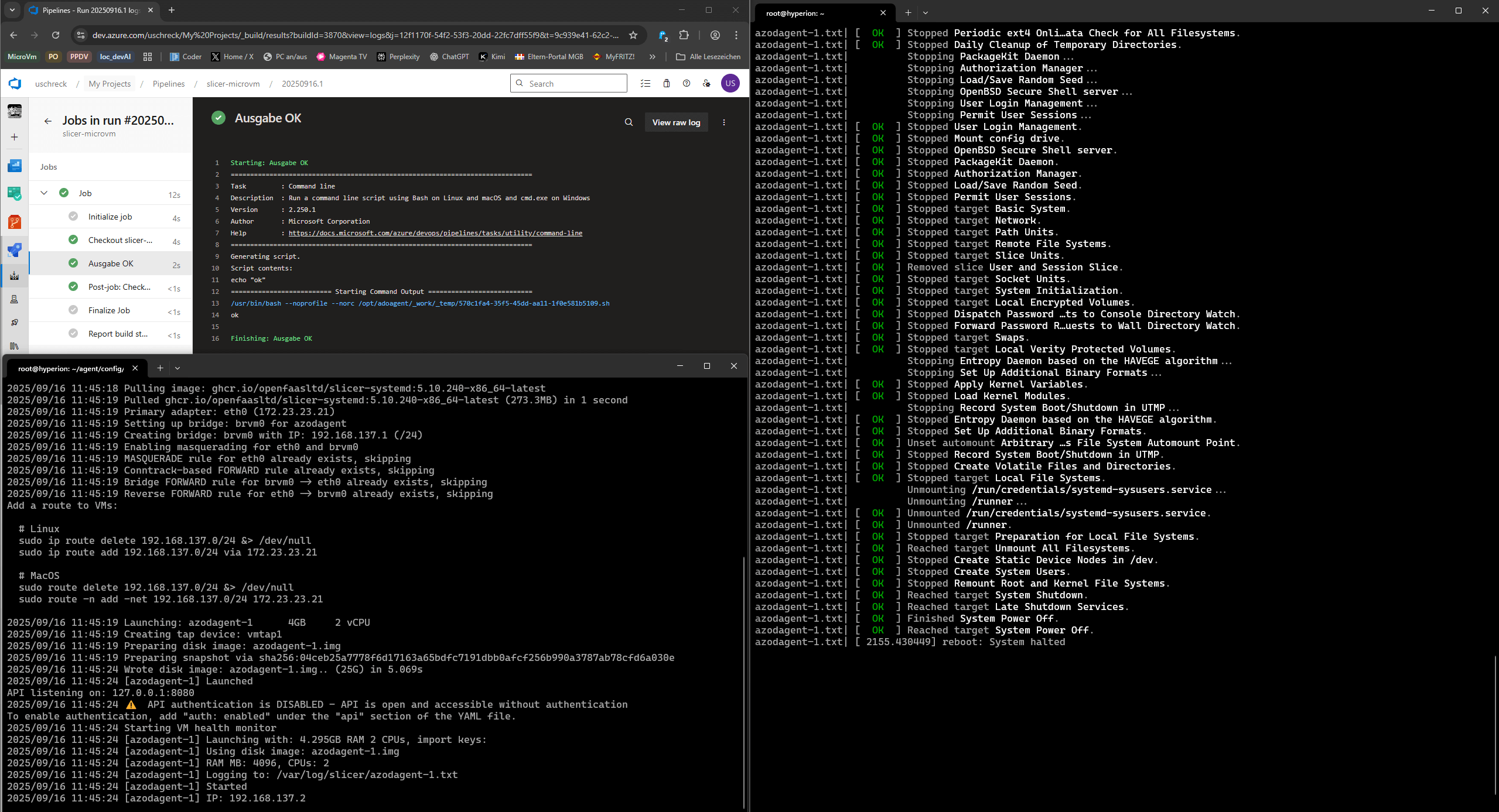The height and width of the screenshot is (812, 1499).
Task: Switch to root@hyperion agent/config terminal tab
Action: [x=71, y=368]
